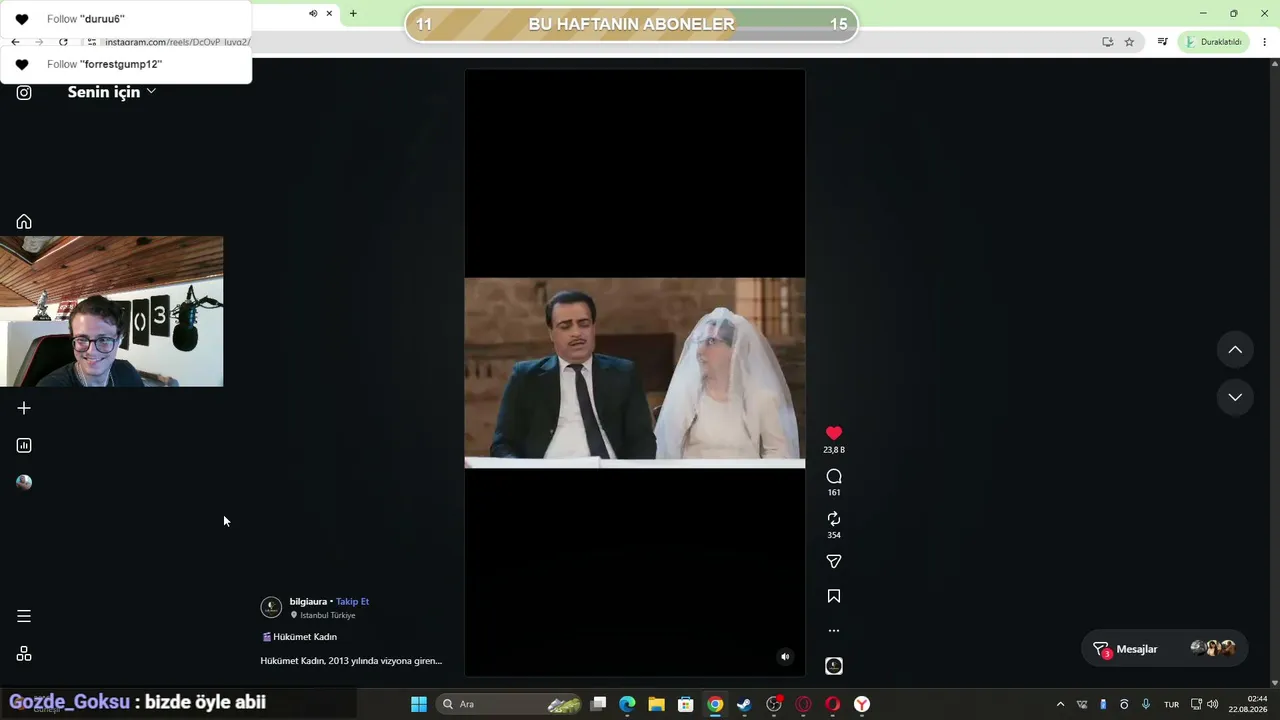
Task: Open the Instagram logo home link
Action: pyautogui.click(x=24, y=93)
